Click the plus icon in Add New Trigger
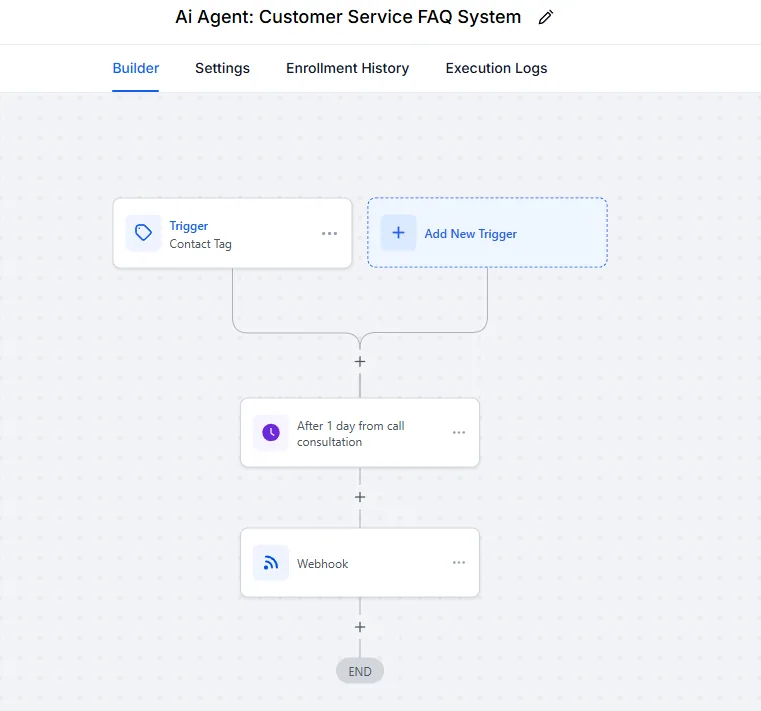Screen dimensions: 761x711 click(x=398, y=232)
